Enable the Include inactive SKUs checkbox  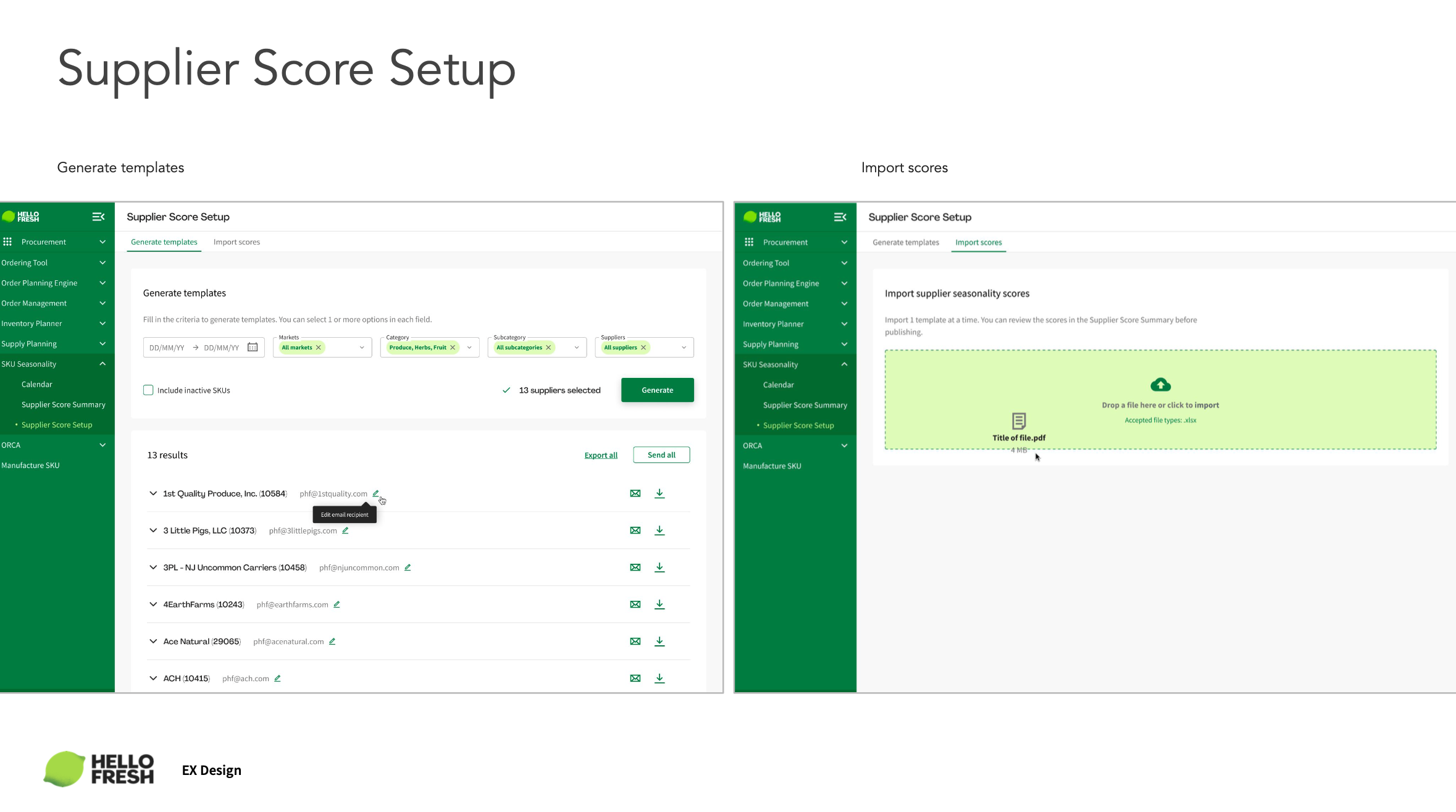pyautogui.click(x=148, y=390)
